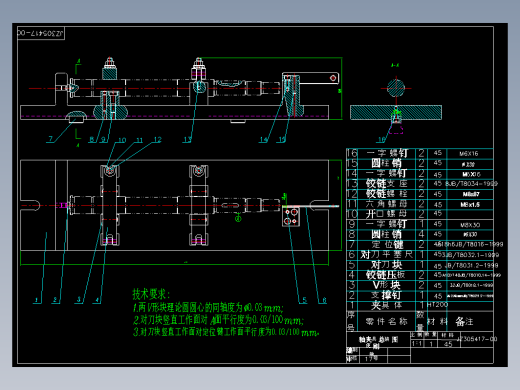Click the '材料' header beside 备注

[x=437, y=322]
